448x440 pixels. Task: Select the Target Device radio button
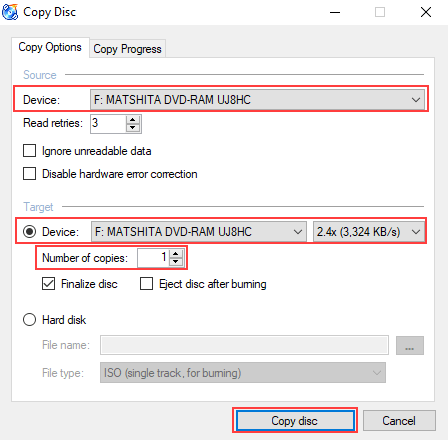coord(29,232)
